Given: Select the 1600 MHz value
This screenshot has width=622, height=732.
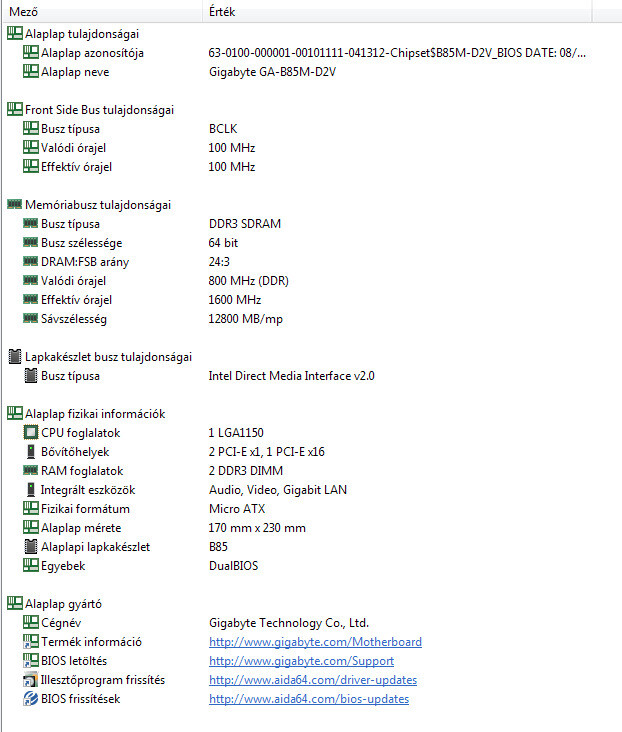Looking at the screenshot, I should (234, 300).
